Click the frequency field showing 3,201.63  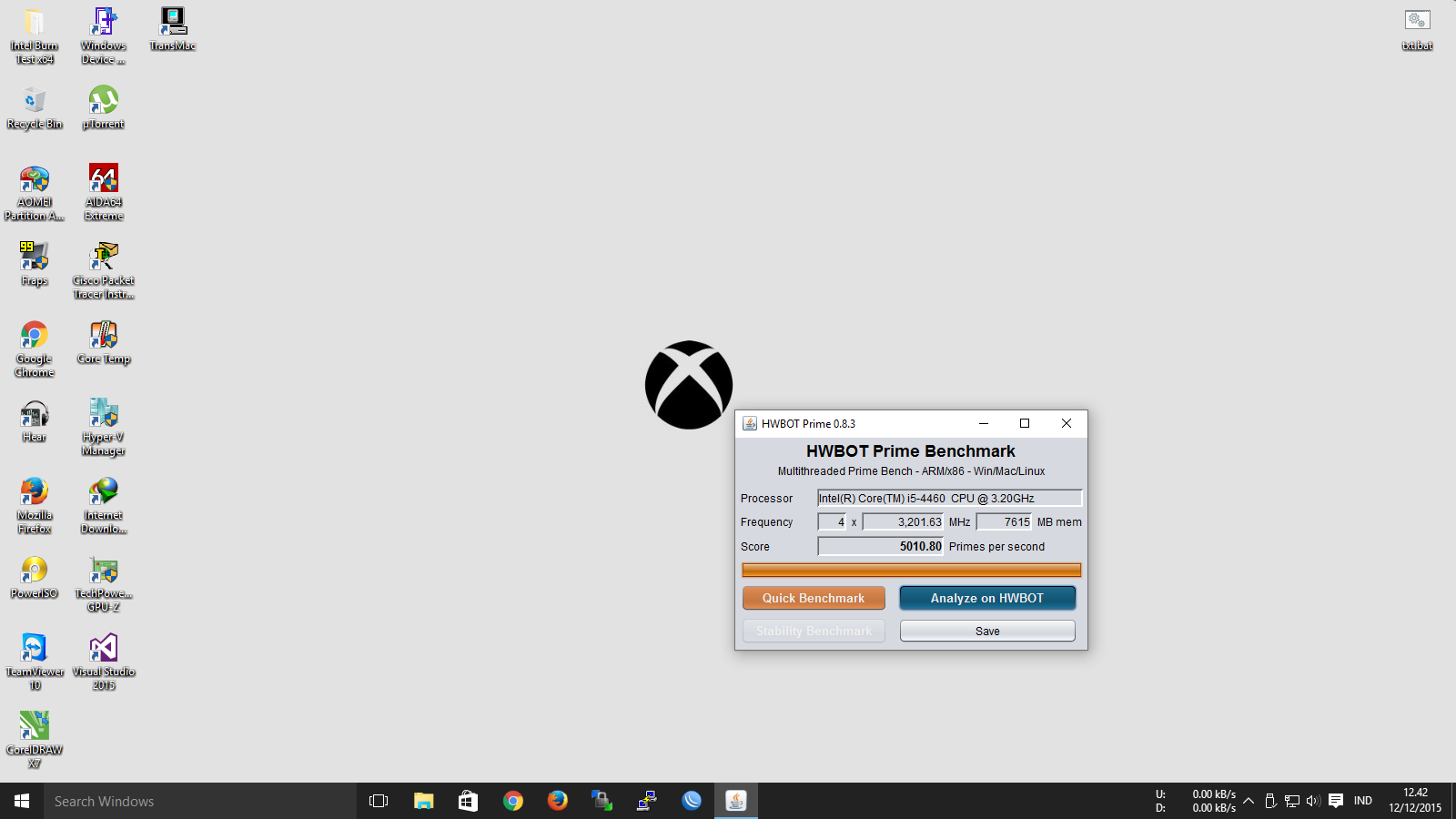click(x=903, y=522)
